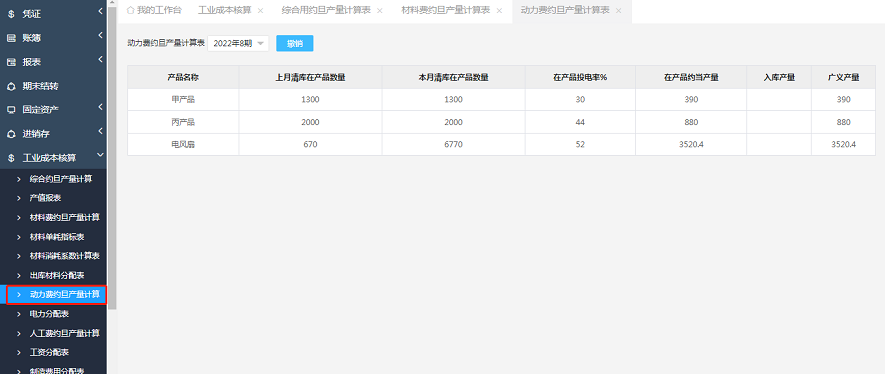
Task: Click the 在产品投电率% column header
Action: [580, 77]
